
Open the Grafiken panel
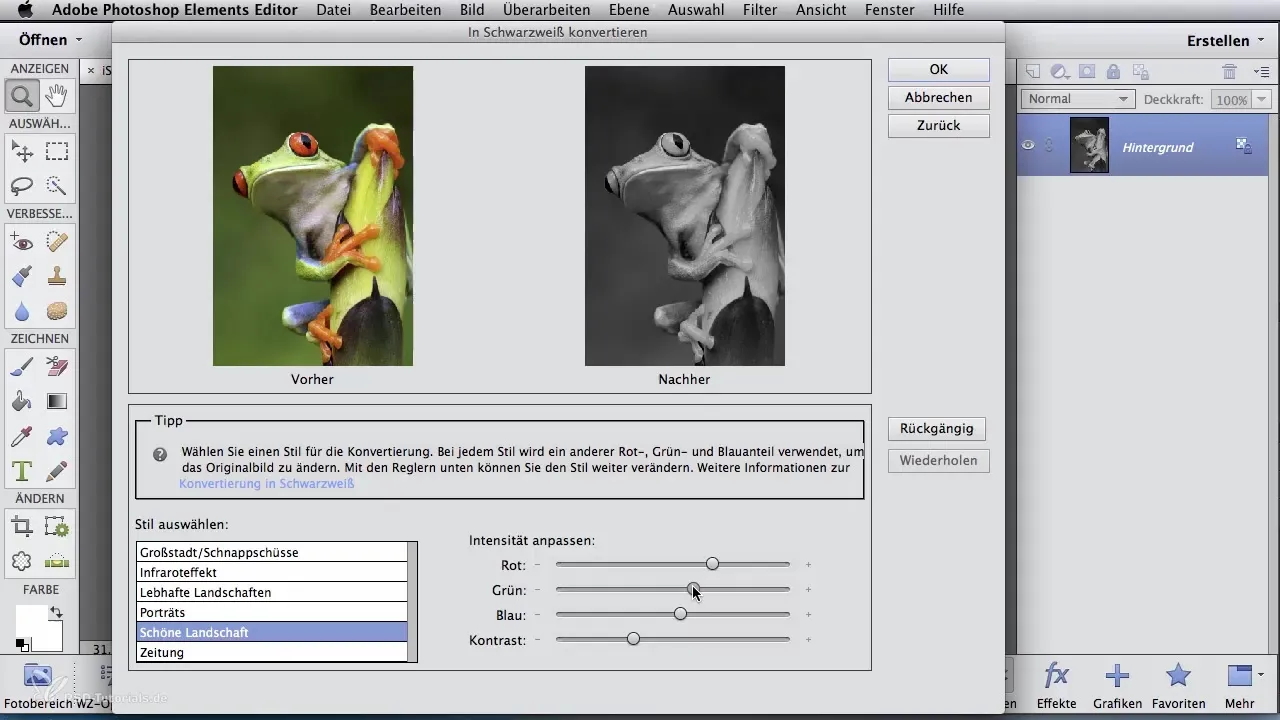[x=1117, y=685]
